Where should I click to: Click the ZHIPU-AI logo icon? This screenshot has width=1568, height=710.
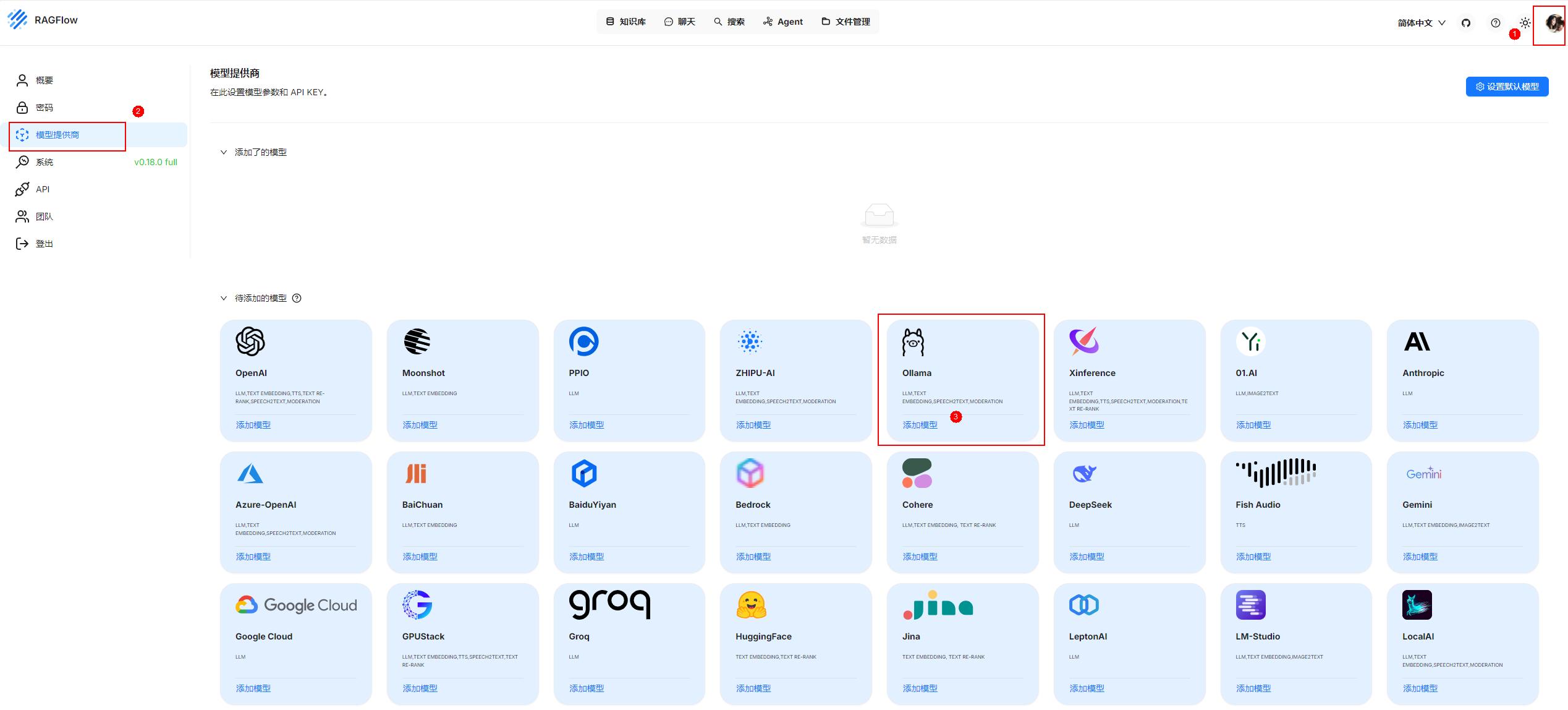point(750,341)
